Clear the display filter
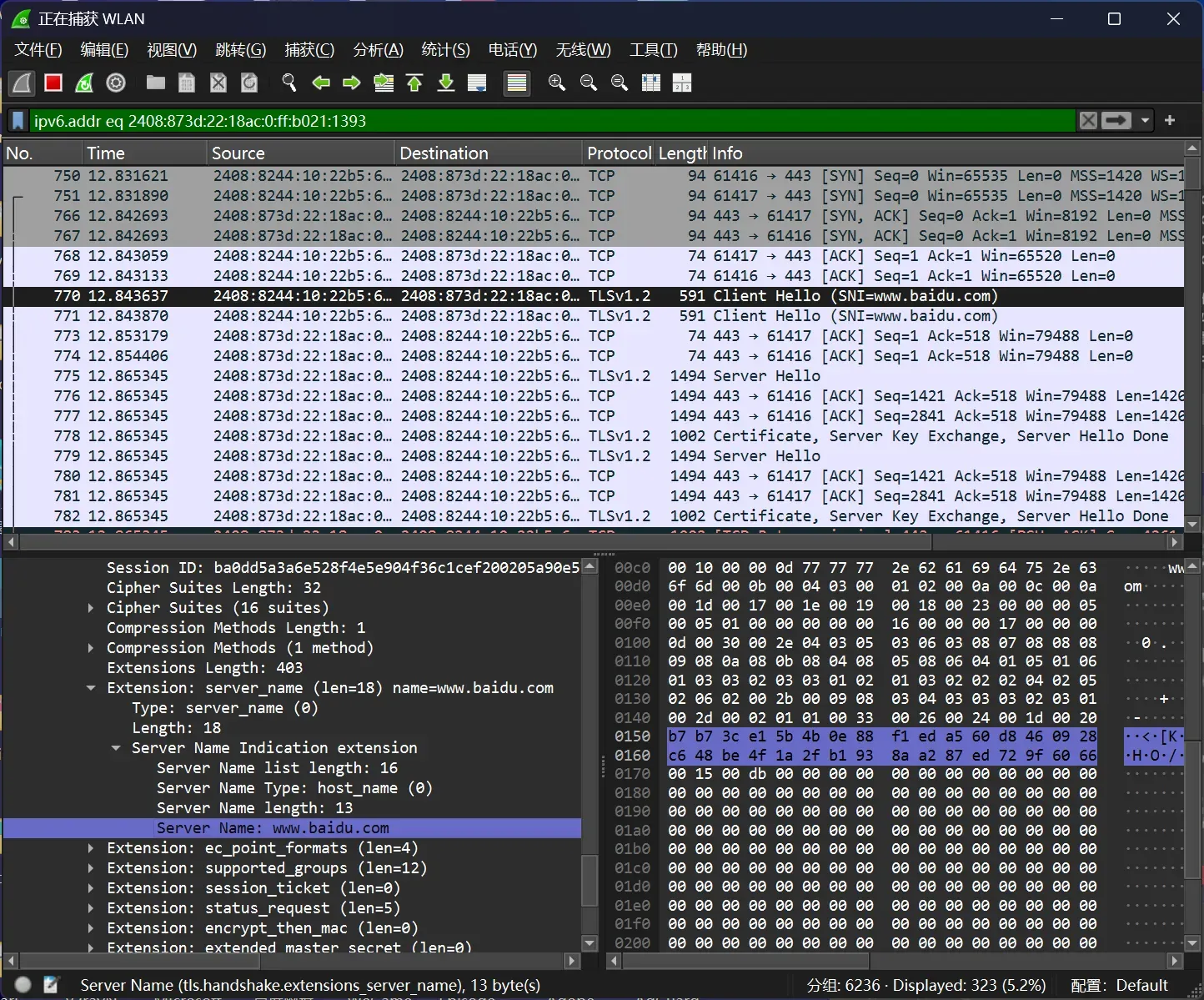 1088,121
